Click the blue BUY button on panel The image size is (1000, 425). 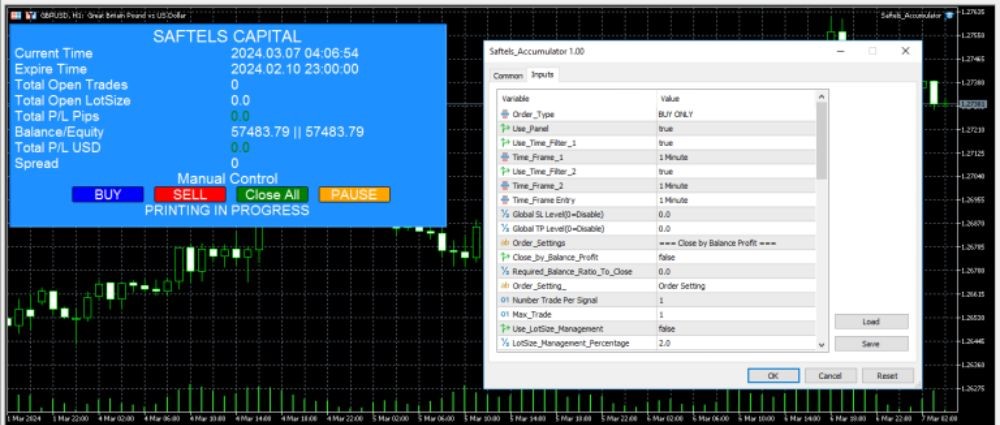pyautogui.click(x=107, y=195)
